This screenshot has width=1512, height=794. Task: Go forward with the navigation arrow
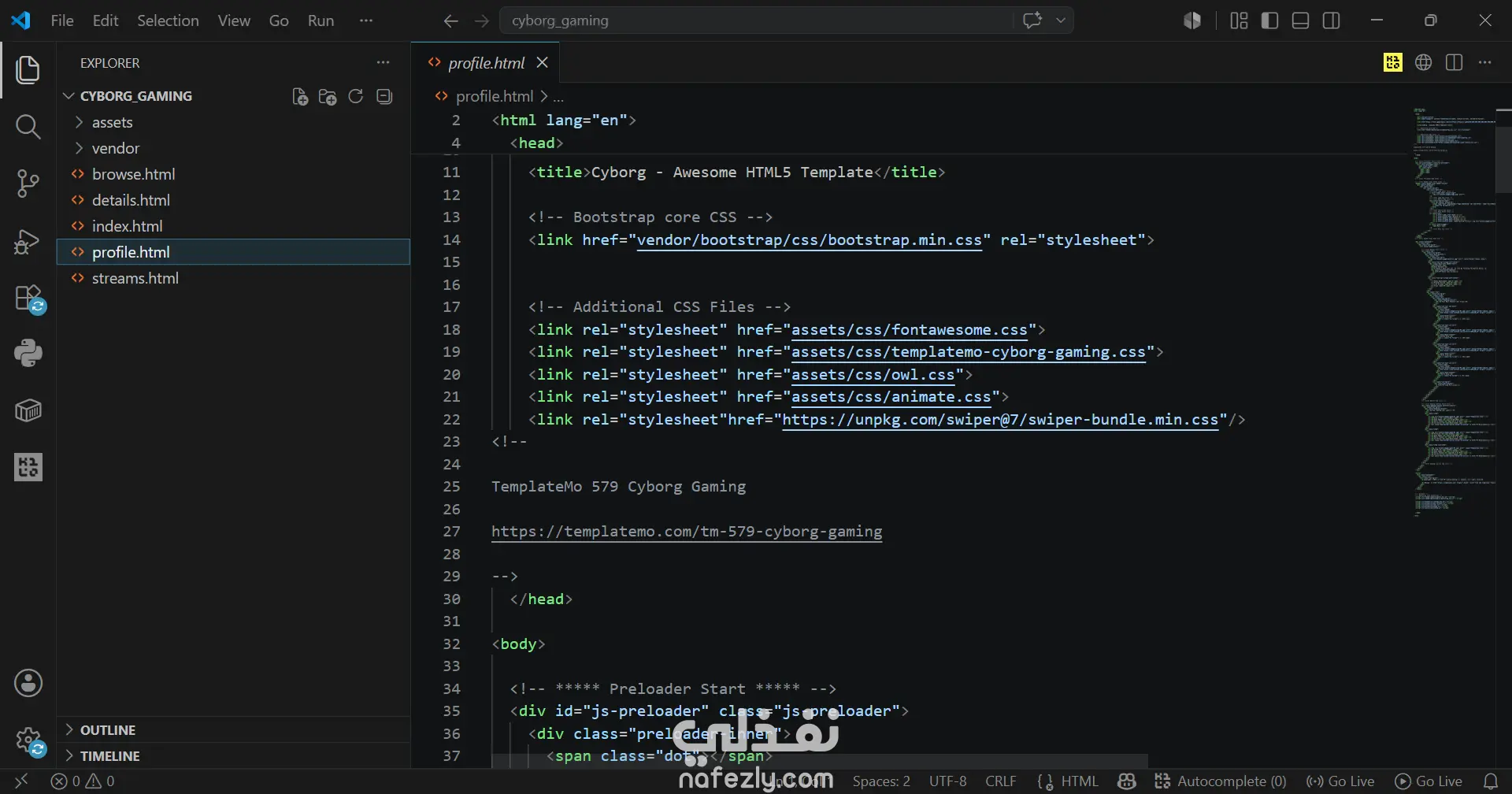pyautogui.click(x=482, y=20)
